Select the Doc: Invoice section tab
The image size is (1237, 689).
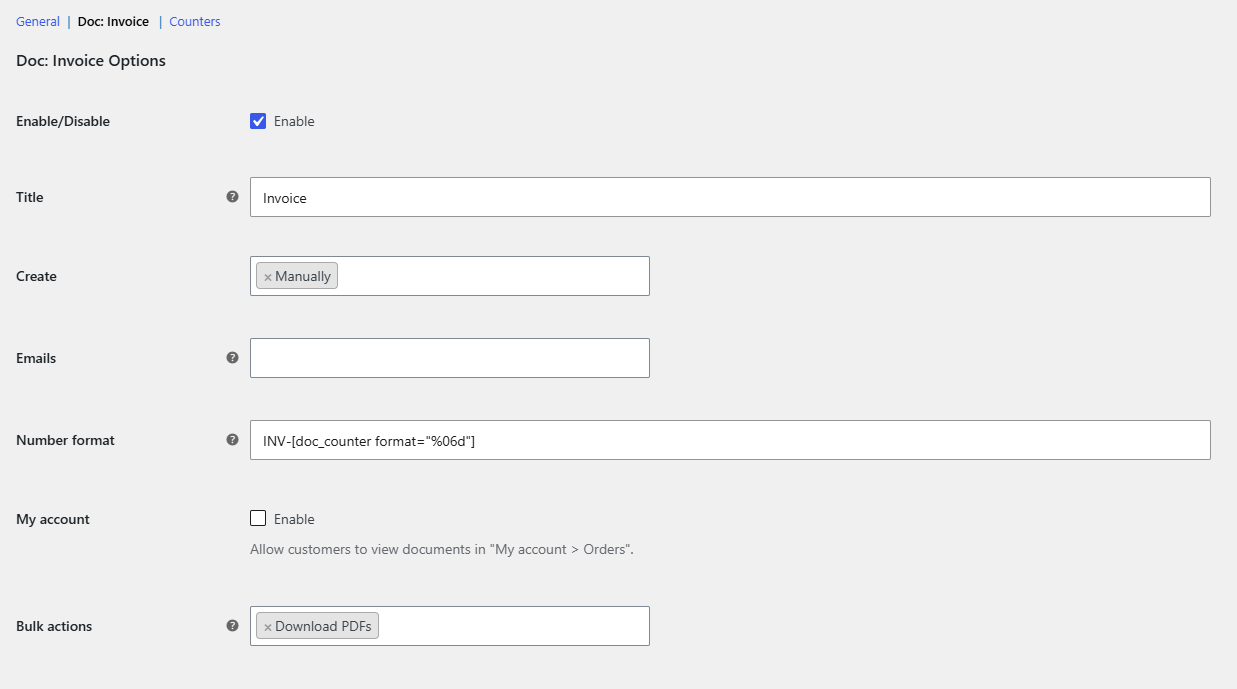coord(113,21)
